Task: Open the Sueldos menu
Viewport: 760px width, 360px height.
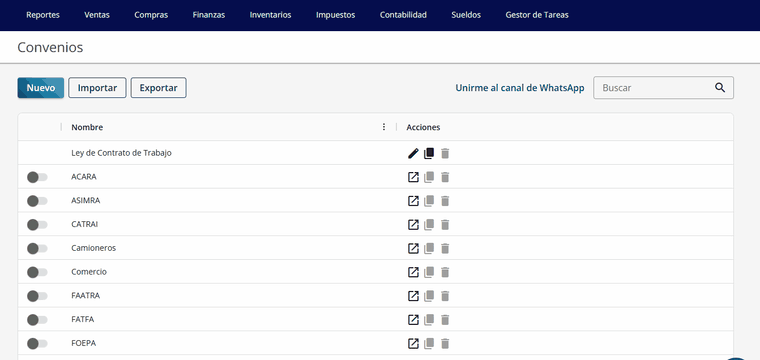Action: 466,15
